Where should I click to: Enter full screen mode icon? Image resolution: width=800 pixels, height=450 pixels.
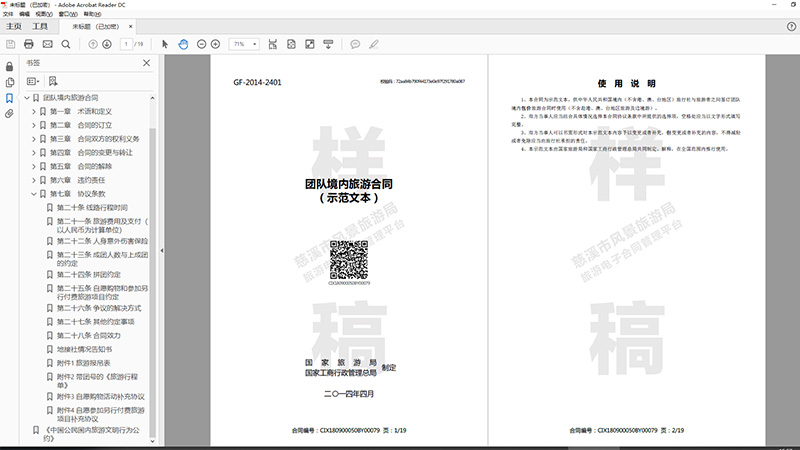point(310,44)
